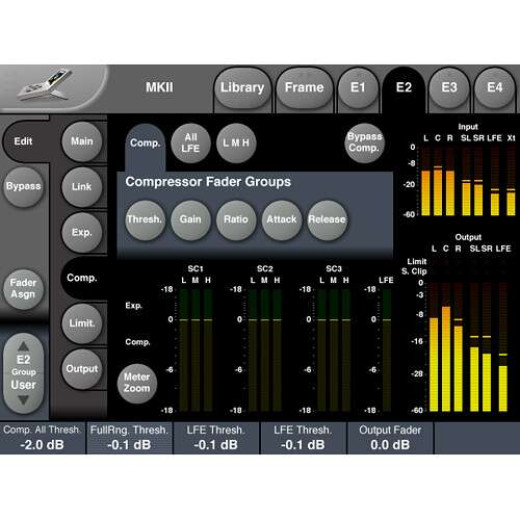Viewport: 520px width, 520px height.
Task: Choose the Release fader group
Action: point(327,220)
